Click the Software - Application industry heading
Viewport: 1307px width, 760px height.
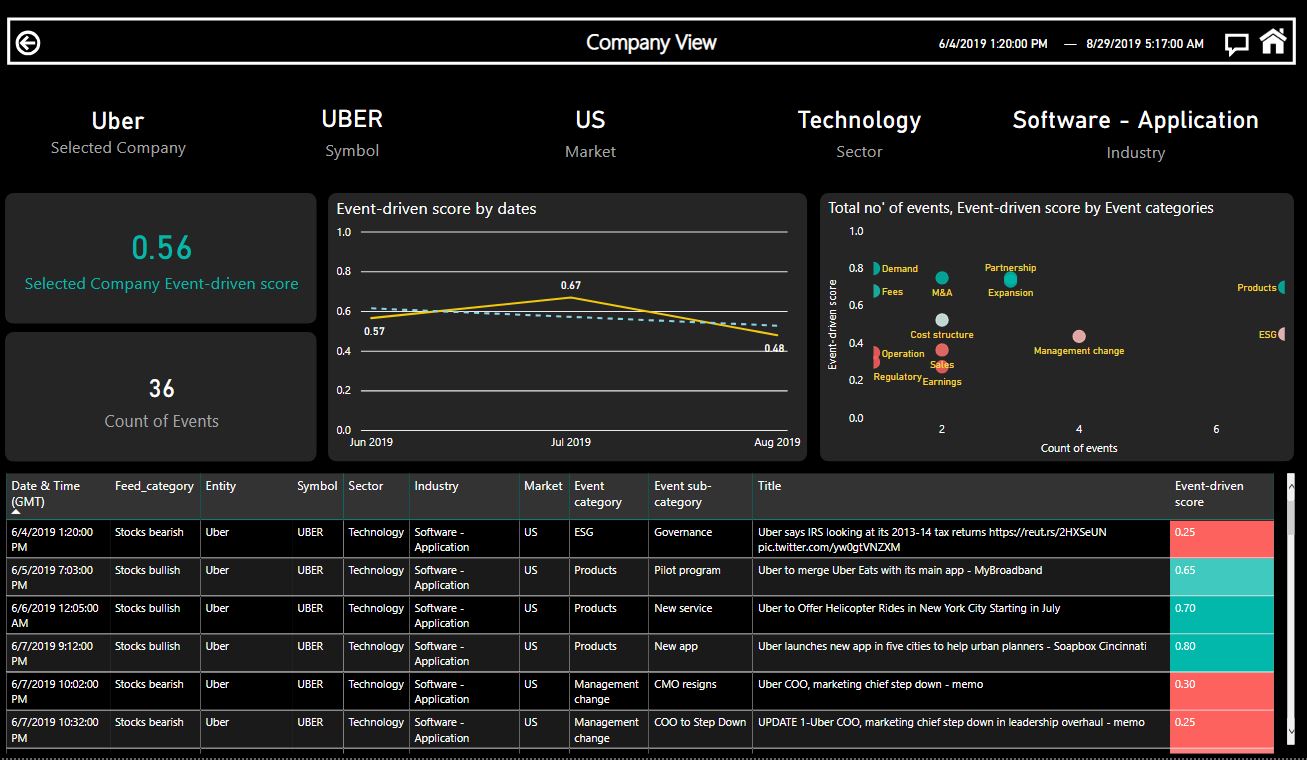click(x=1135, y=120)
